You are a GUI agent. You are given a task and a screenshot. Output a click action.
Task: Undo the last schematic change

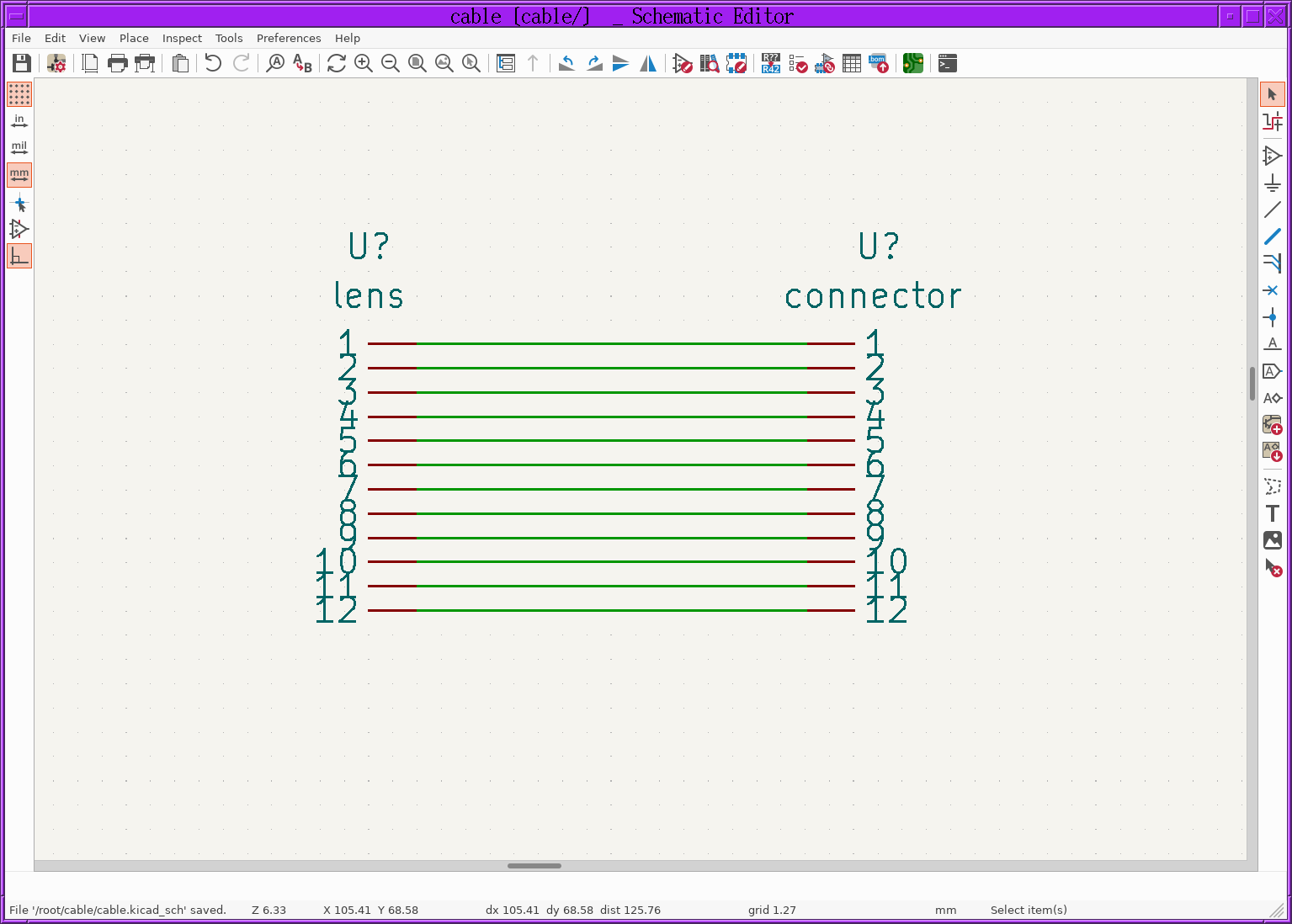212,63
